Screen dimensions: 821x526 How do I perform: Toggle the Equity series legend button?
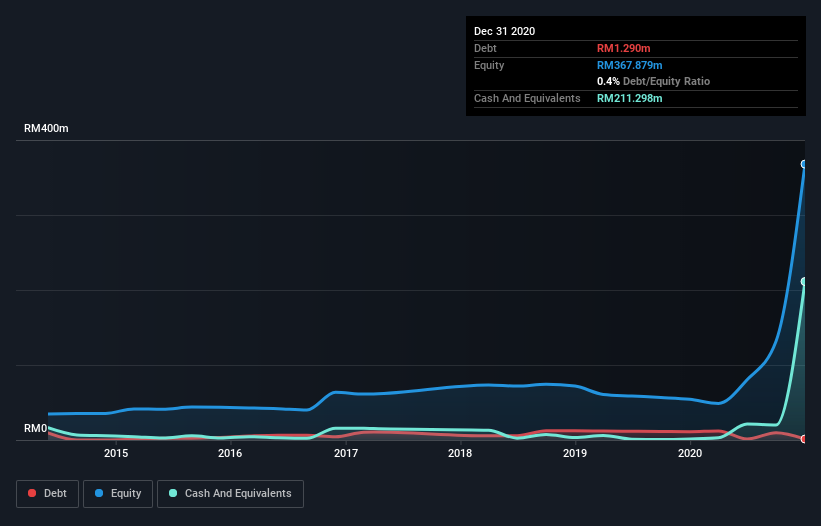(118, 494)
